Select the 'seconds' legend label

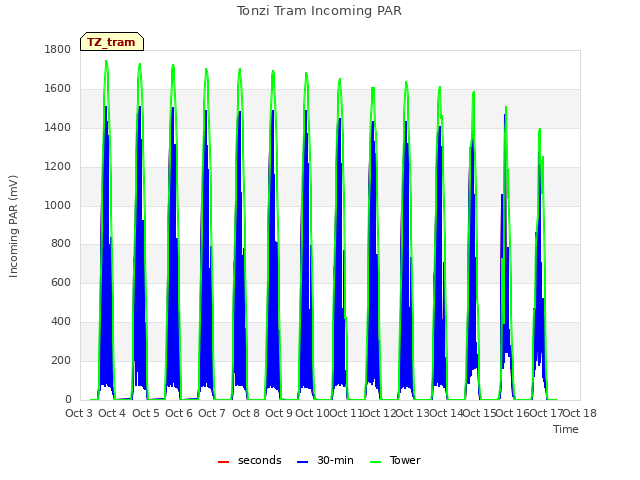click(x=260, y=460)
